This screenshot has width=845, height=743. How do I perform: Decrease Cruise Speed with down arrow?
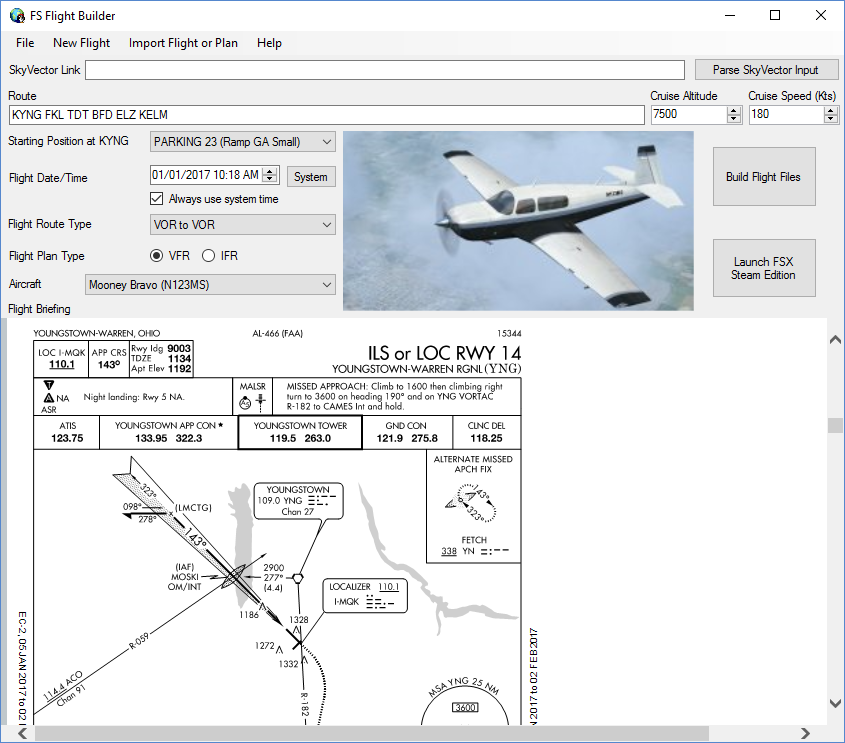pos(831,119)
